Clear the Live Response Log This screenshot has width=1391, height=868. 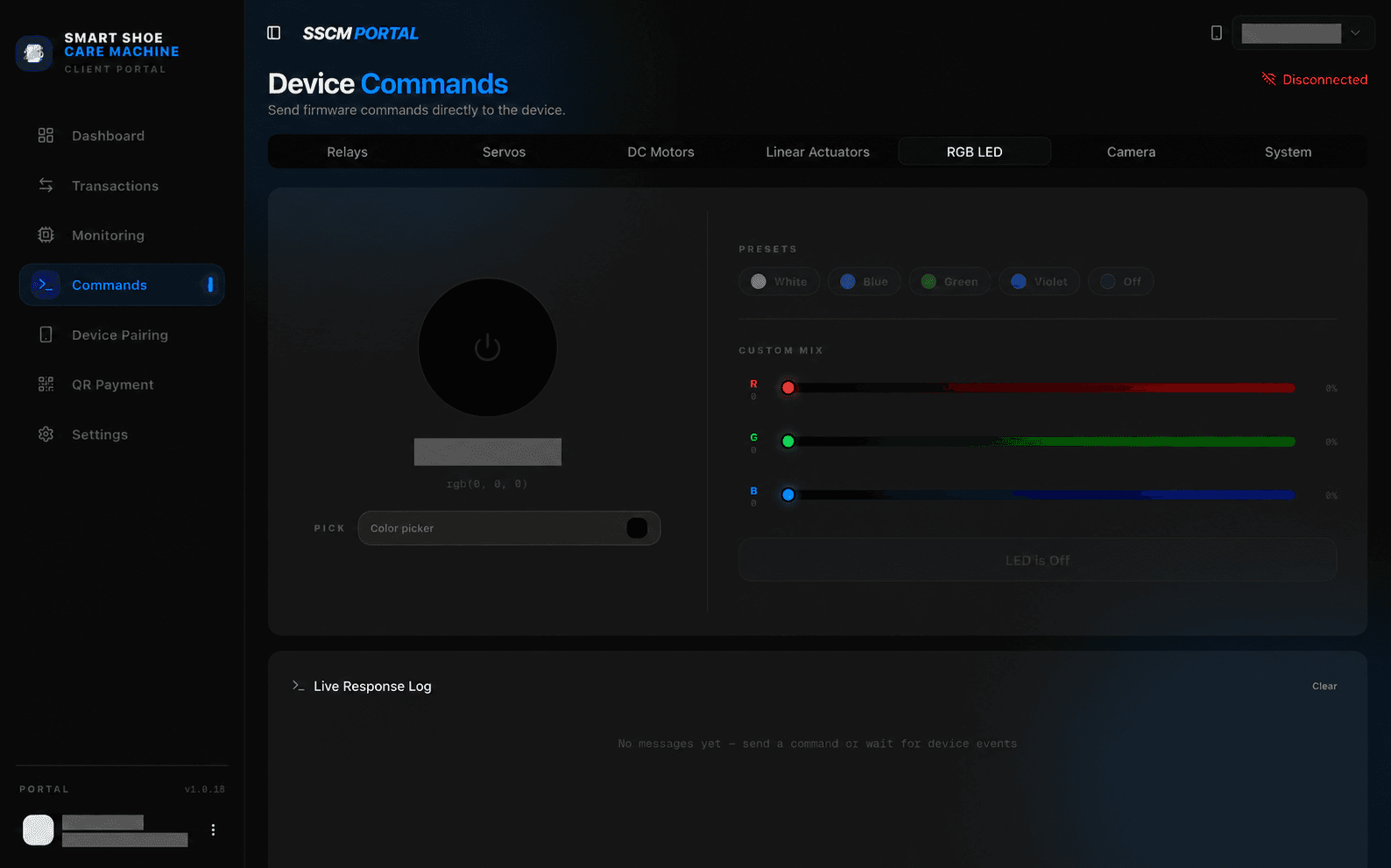click(1324, 686)
